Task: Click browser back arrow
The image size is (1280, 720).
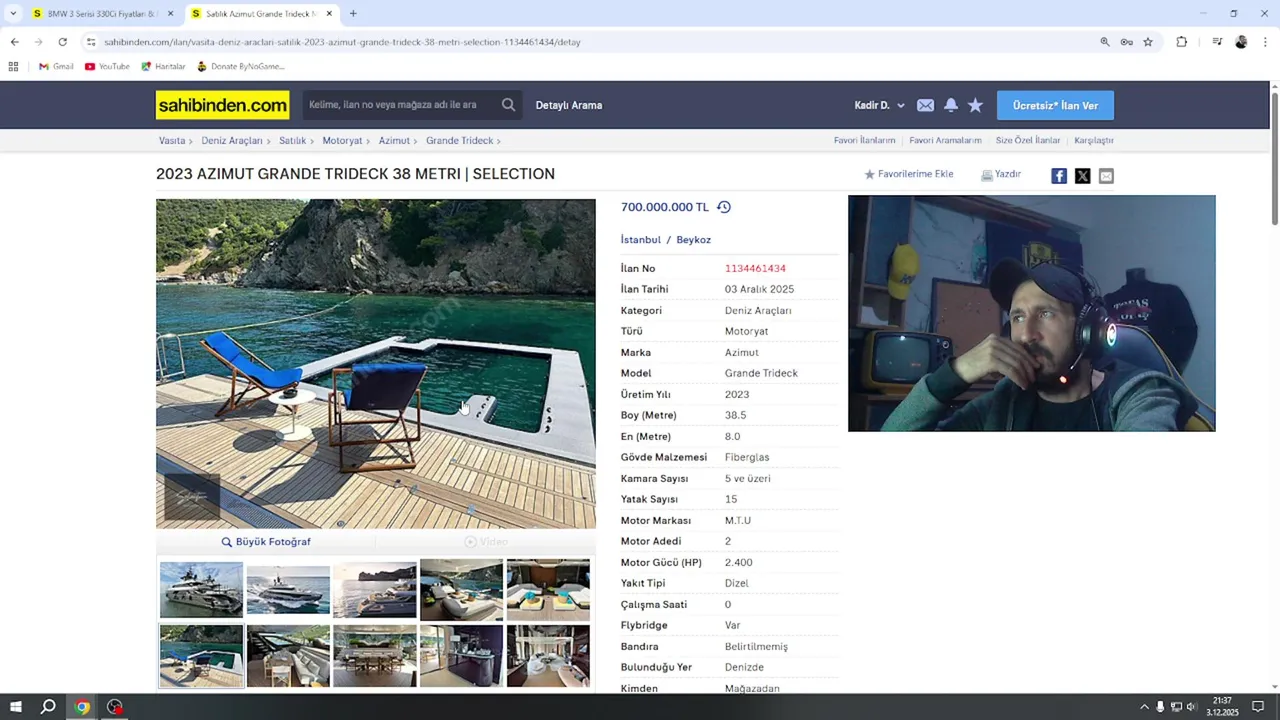Action: tap(14, 42)
